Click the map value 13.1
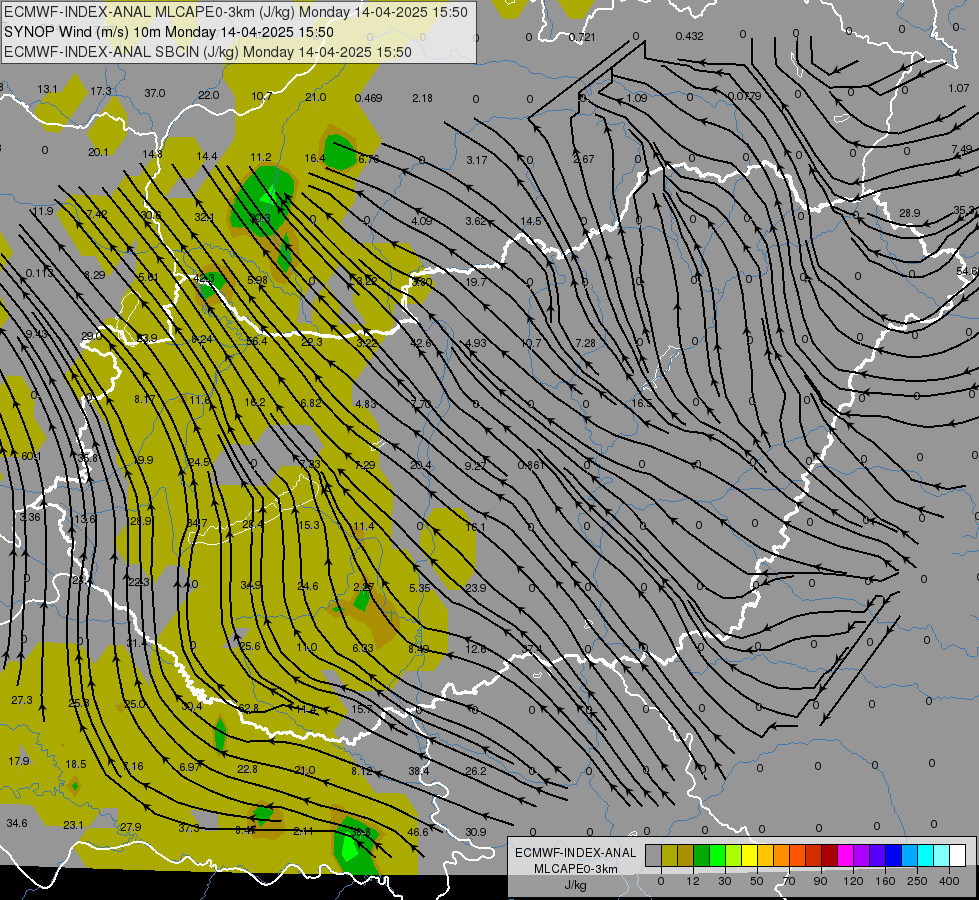The image size is (979, 900). point(47,89)
